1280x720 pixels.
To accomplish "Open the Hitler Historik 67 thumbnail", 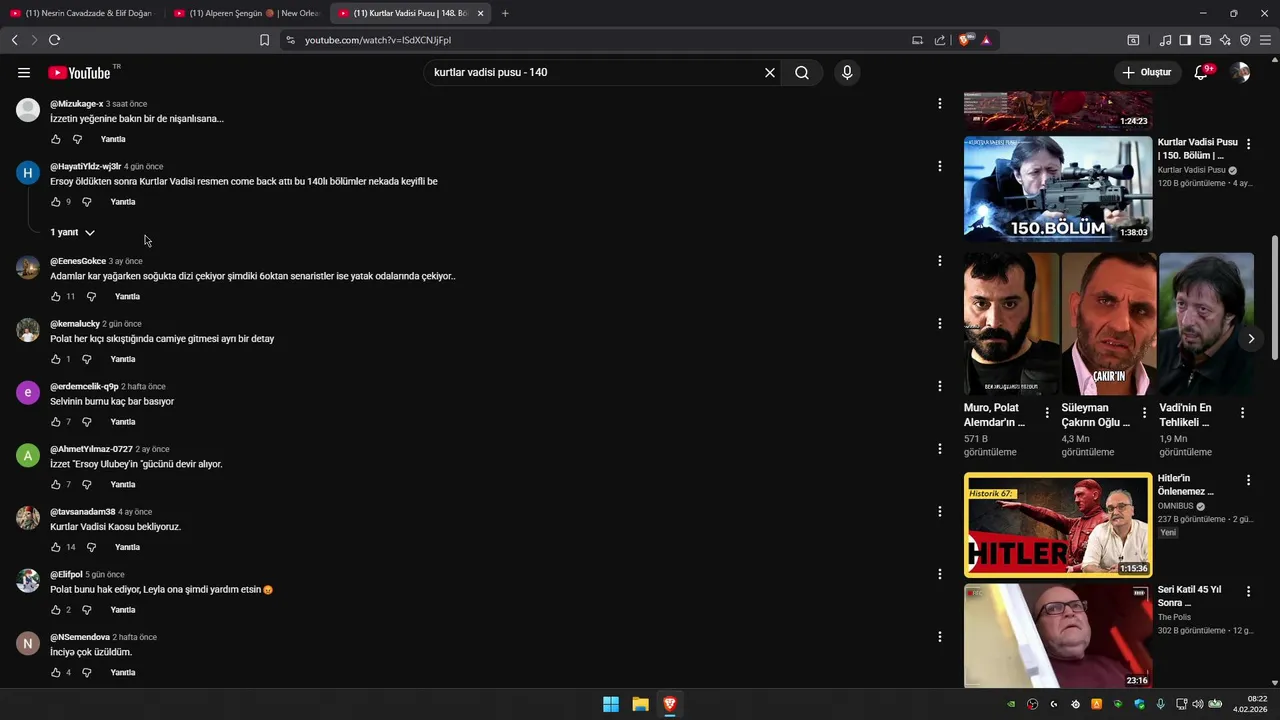I will click(1058, 525).
